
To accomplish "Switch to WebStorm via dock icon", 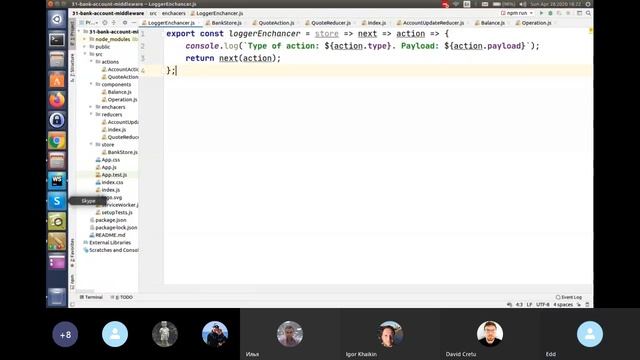I will (57, 181).
